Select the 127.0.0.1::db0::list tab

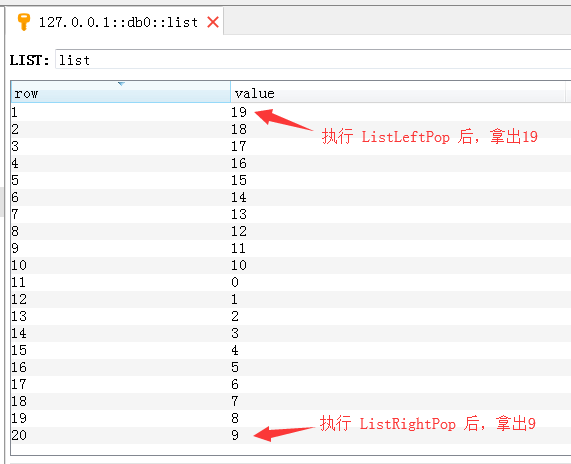click(x=114, y=21)
